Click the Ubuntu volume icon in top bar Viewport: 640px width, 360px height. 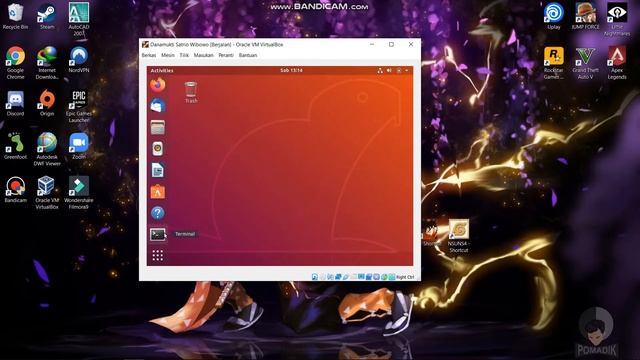[389, 71]
